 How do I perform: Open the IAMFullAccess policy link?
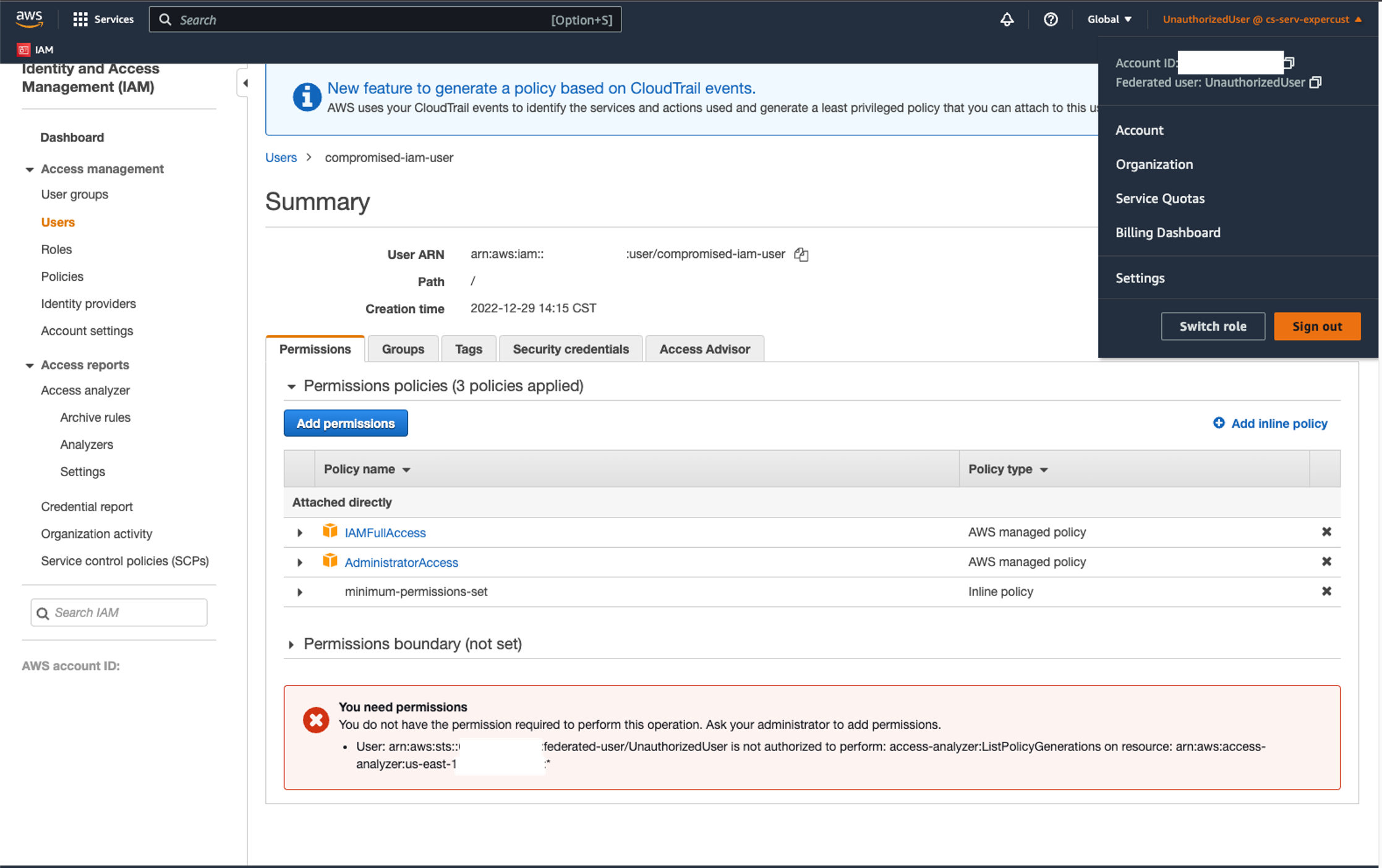point(385,532)
